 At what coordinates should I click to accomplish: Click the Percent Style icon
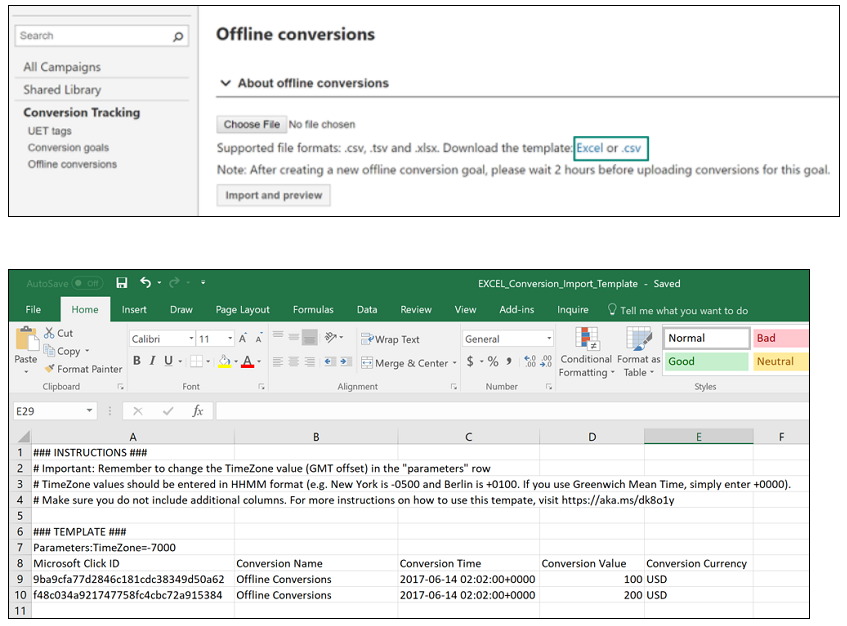click(x=493, y=361)
